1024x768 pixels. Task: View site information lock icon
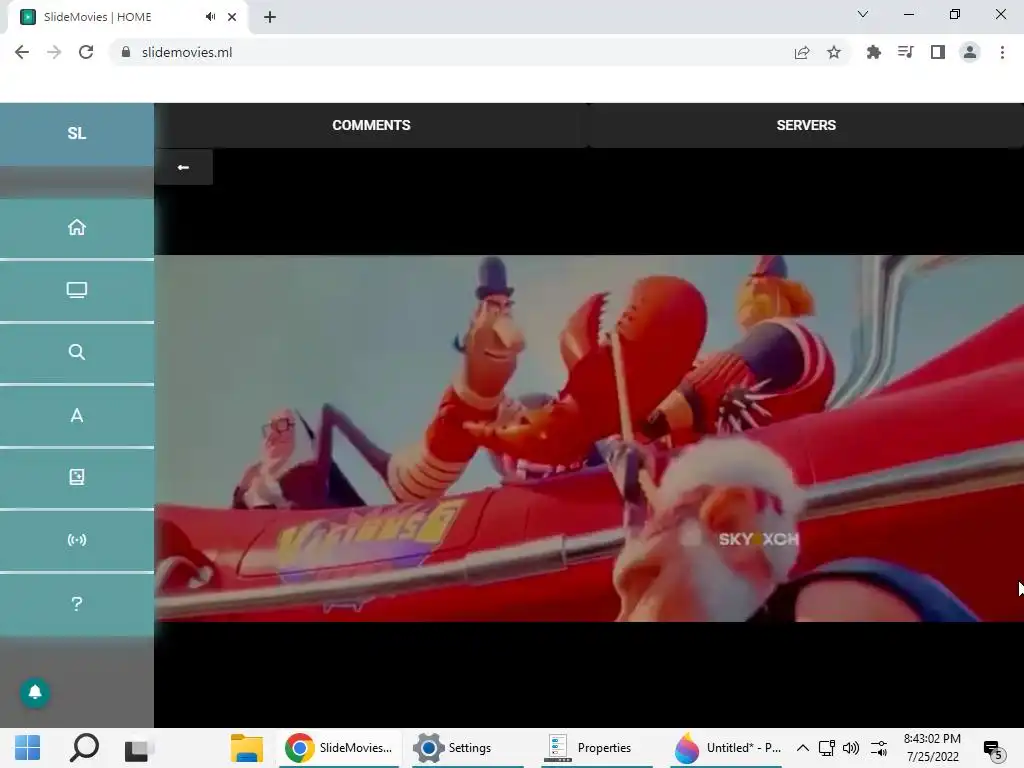[x=126, y=52]
